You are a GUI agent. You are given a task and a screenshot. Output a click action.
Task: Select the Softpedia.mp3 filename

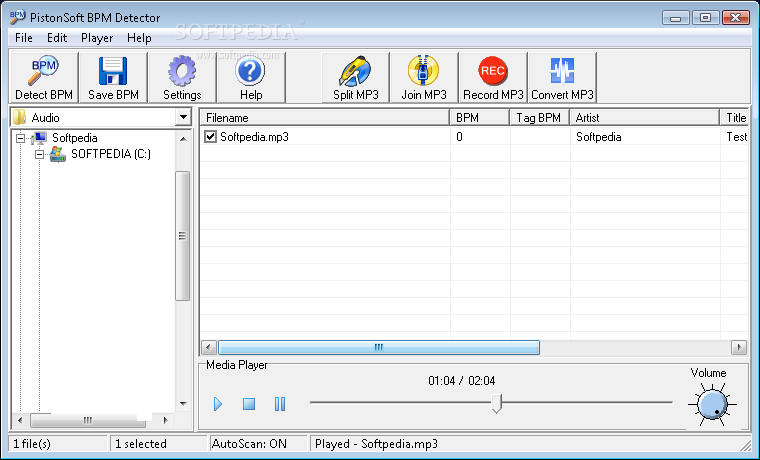click(x=254, y=137)
